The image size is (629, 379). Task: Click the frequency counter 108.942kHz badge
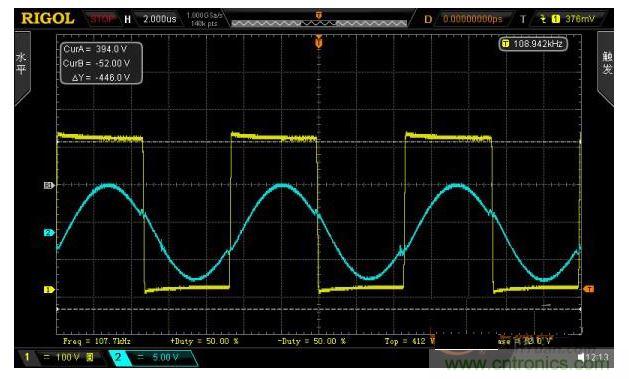[x=533, y=44]
